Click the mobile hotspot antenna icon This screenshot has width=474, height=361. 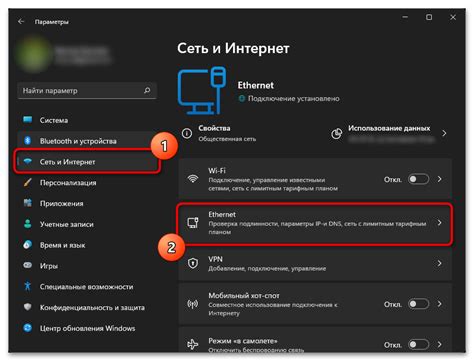tap(193, 304)
